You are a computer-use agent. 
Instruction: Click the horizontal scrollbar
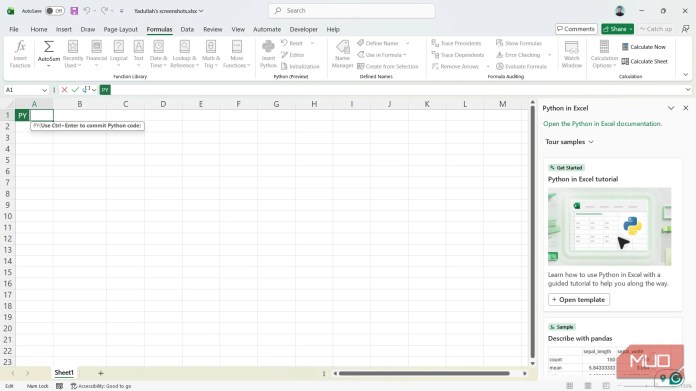coord(424,373)
